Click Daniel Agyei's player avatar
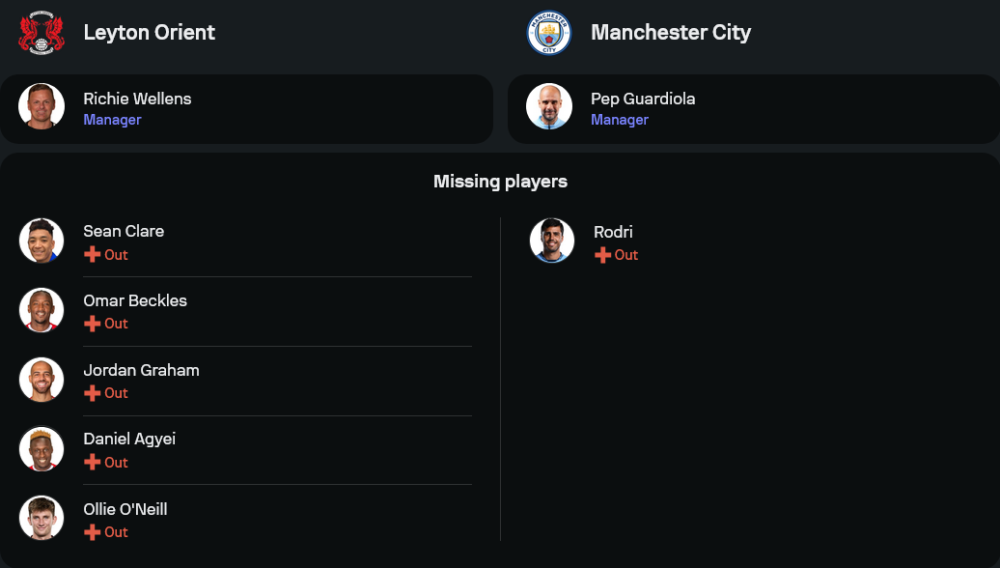The image size is (1000, 568). coord(42,449)
